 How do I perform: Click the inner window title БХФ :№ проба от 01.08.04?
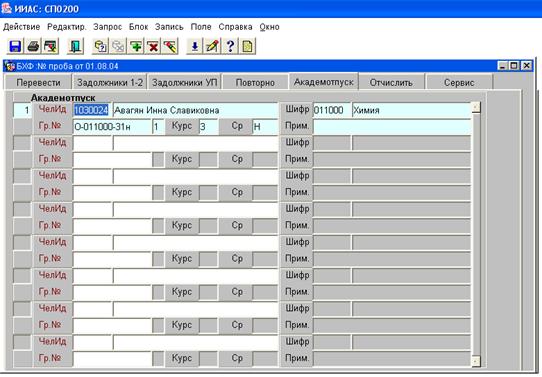[68, 66]
